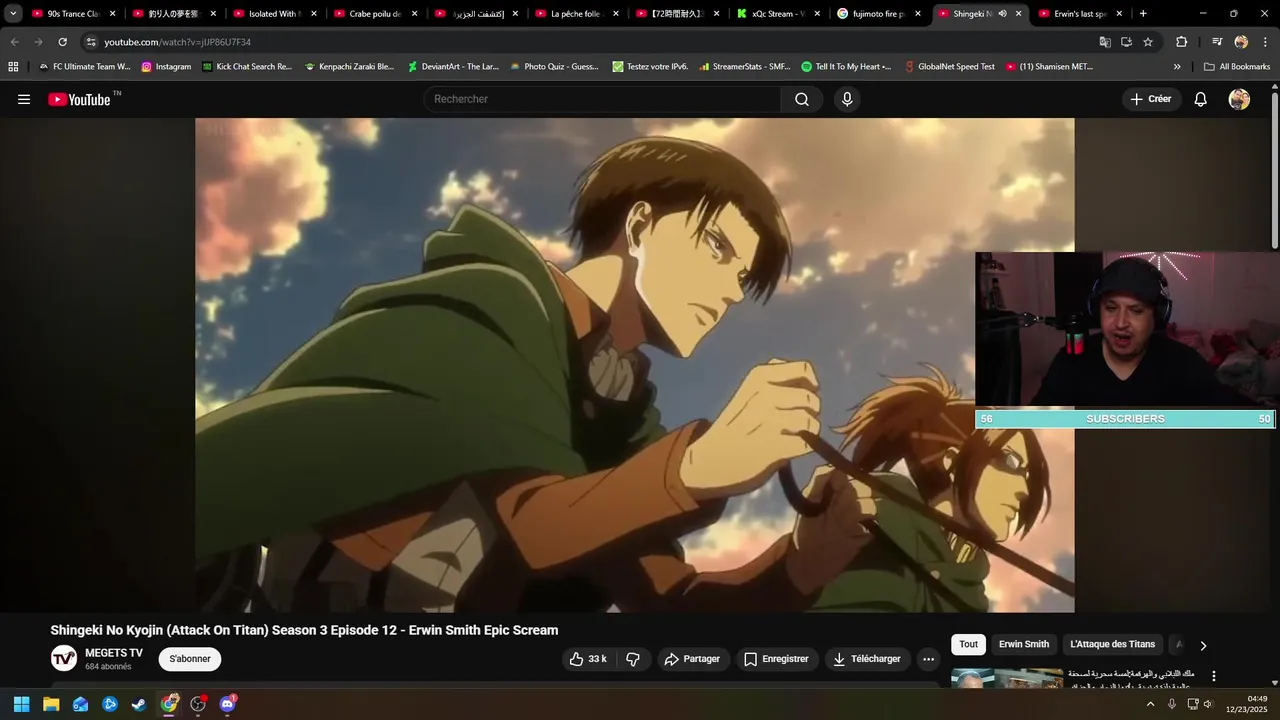Screen dimensions: 1280x720
Task: Switch to the Crabe poilu tab
Action: [374, 14]
